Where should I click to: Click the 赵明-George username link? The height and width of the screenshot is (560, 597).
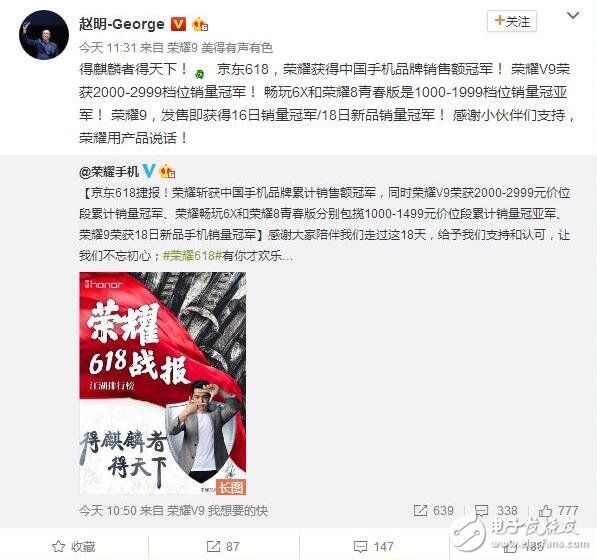122,24
